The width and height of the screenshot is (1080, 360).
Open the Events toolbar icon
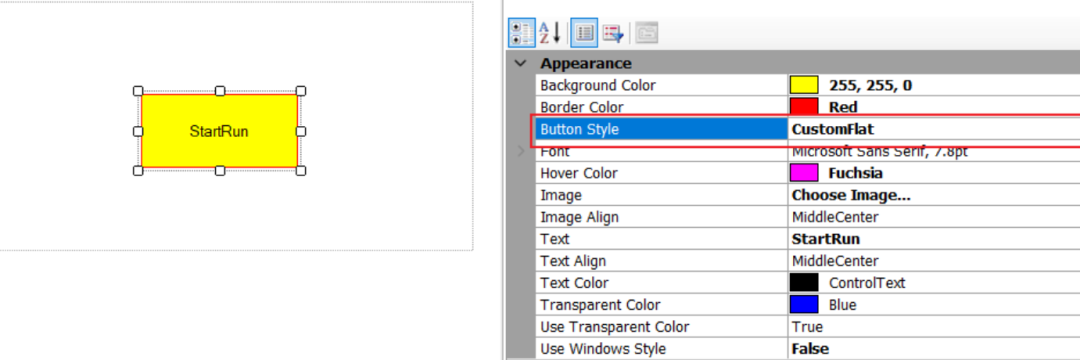point(612,32)
